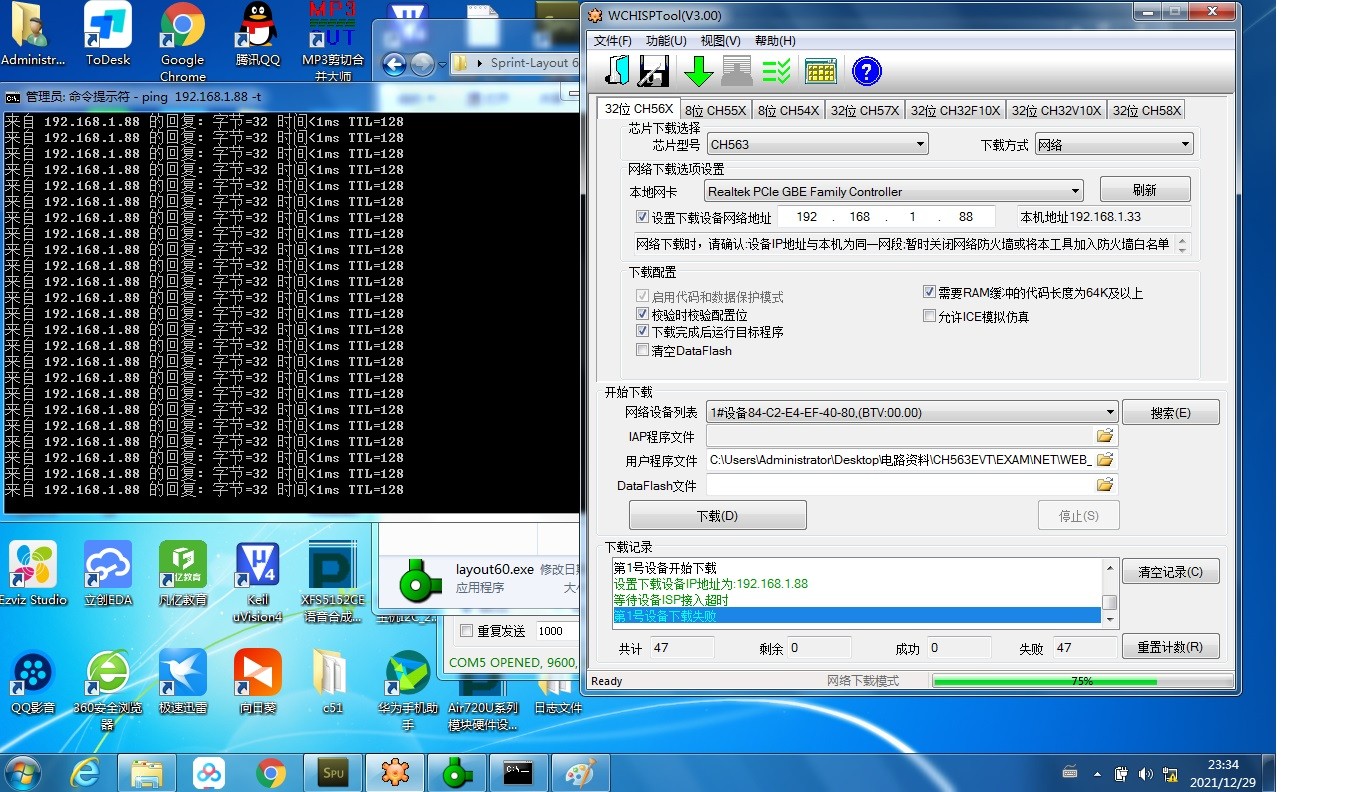Image resolution: width=1360 pixels, height=792 pixels.
Task: Click the green checklist verify toolbar icon
Action: click(776, 71)
